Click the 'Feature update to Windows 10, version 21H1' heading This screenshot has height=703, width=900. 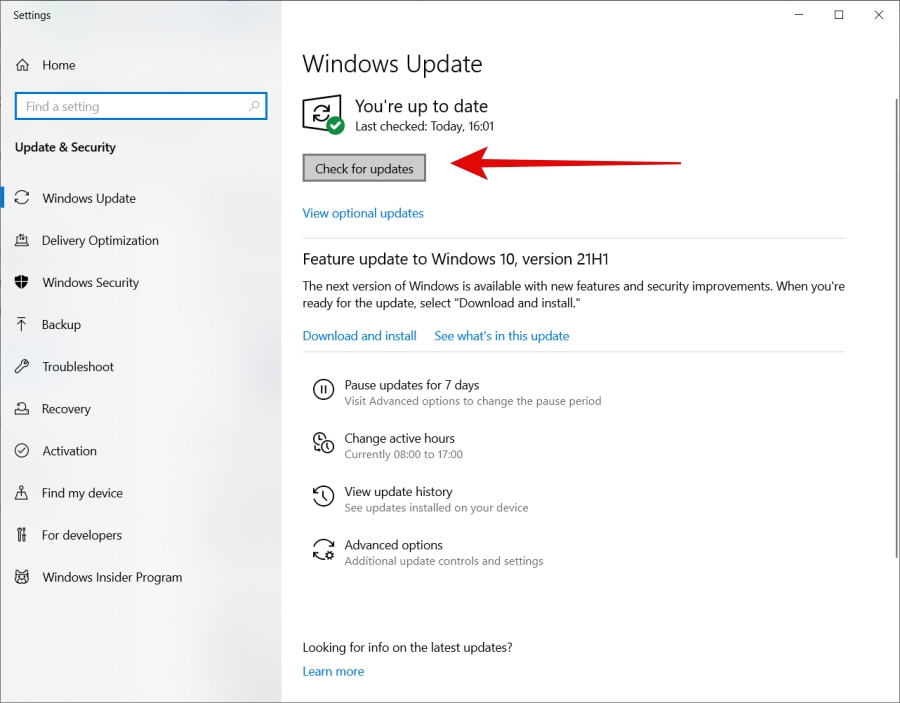455,259
